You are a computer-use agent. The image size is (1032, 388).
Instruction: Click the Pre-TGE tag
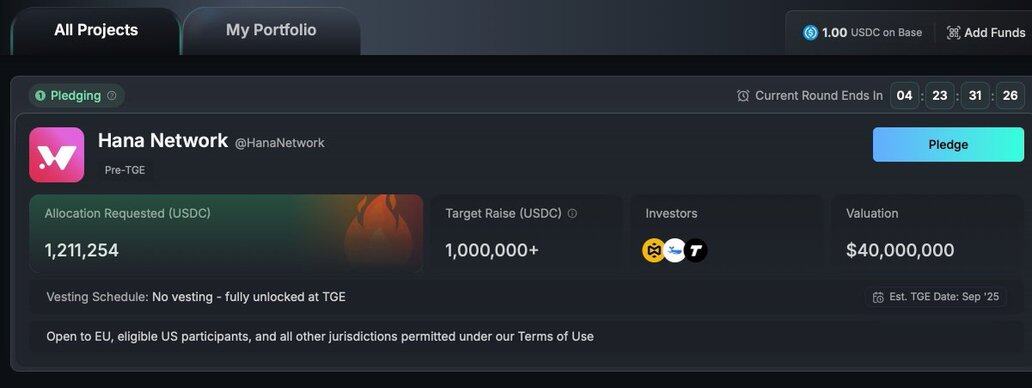coord(125,170)
